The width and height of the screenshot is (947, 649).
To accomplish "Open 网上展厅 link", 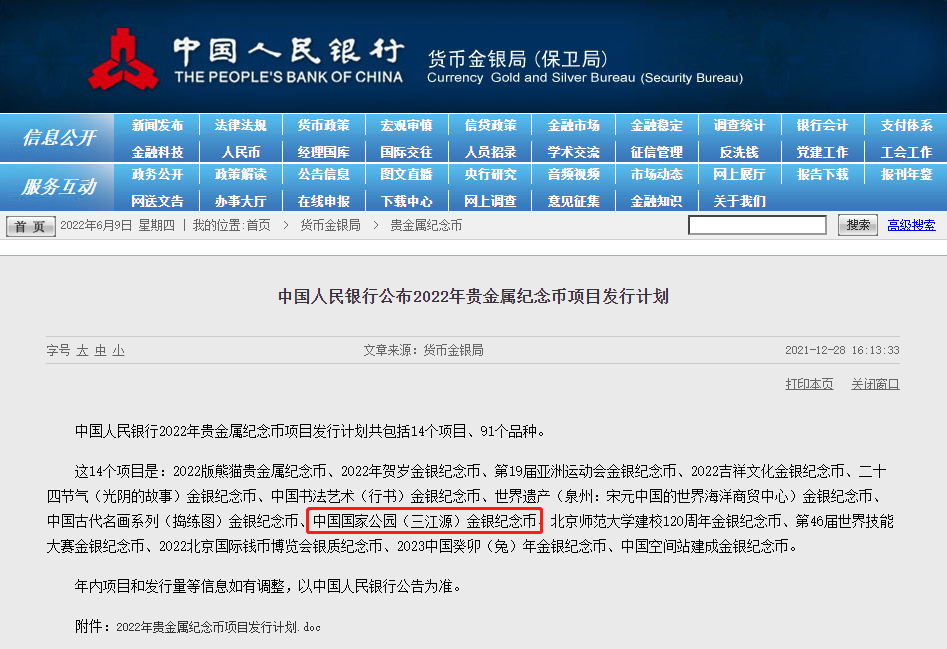I will [x=739, y=174].
